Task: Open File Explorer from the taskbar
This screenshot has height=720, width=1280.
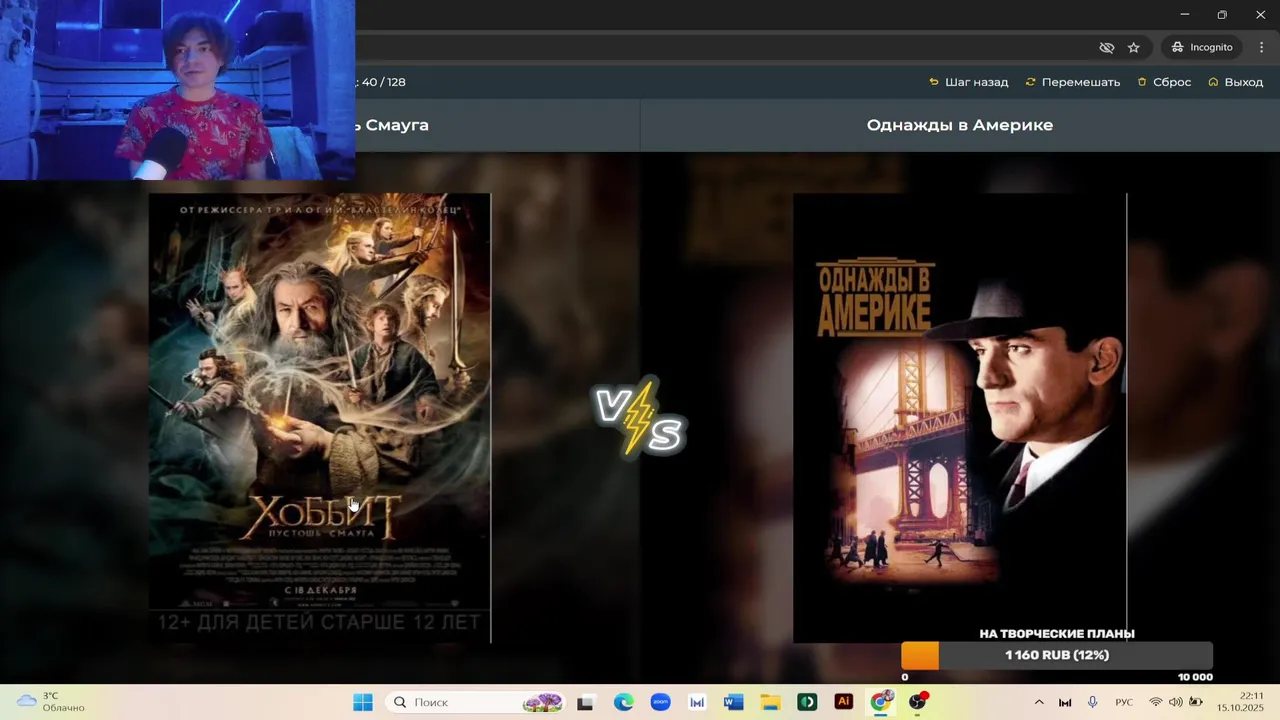Action: pyautogui.click(x=770, y=702)
